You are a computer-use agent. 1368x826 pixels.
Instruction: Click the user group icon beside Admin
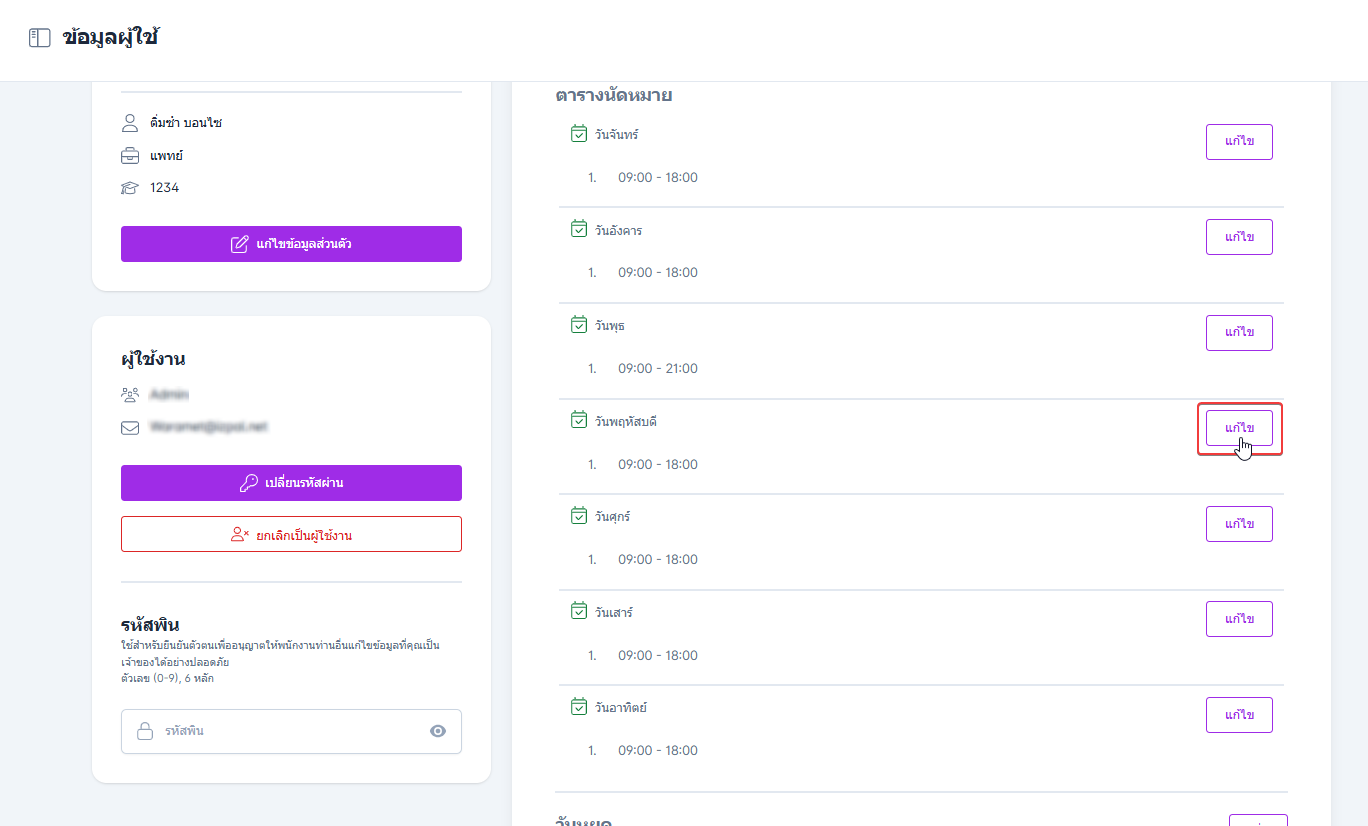click(130, 395)
